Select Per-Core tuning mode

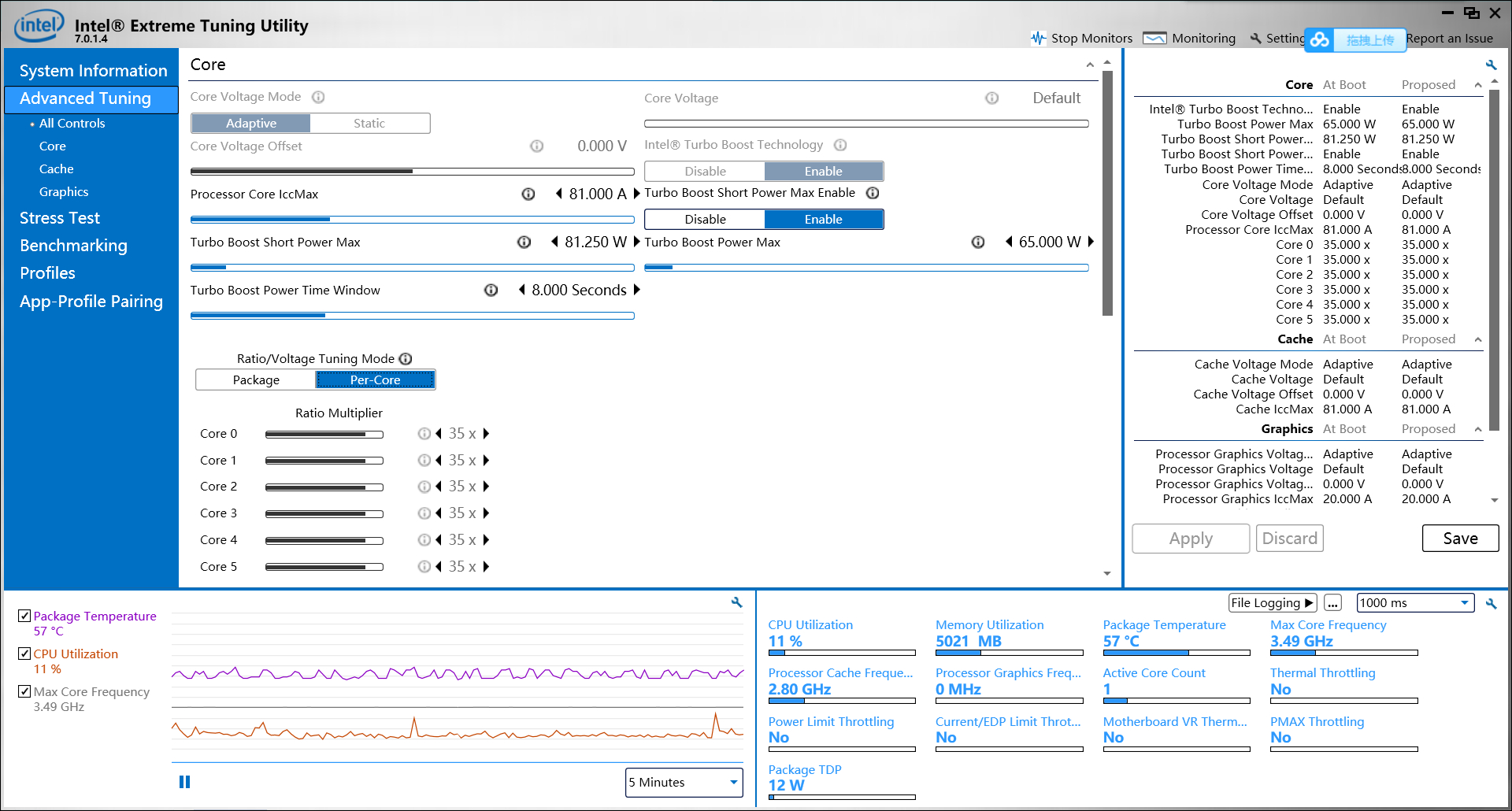375,380
